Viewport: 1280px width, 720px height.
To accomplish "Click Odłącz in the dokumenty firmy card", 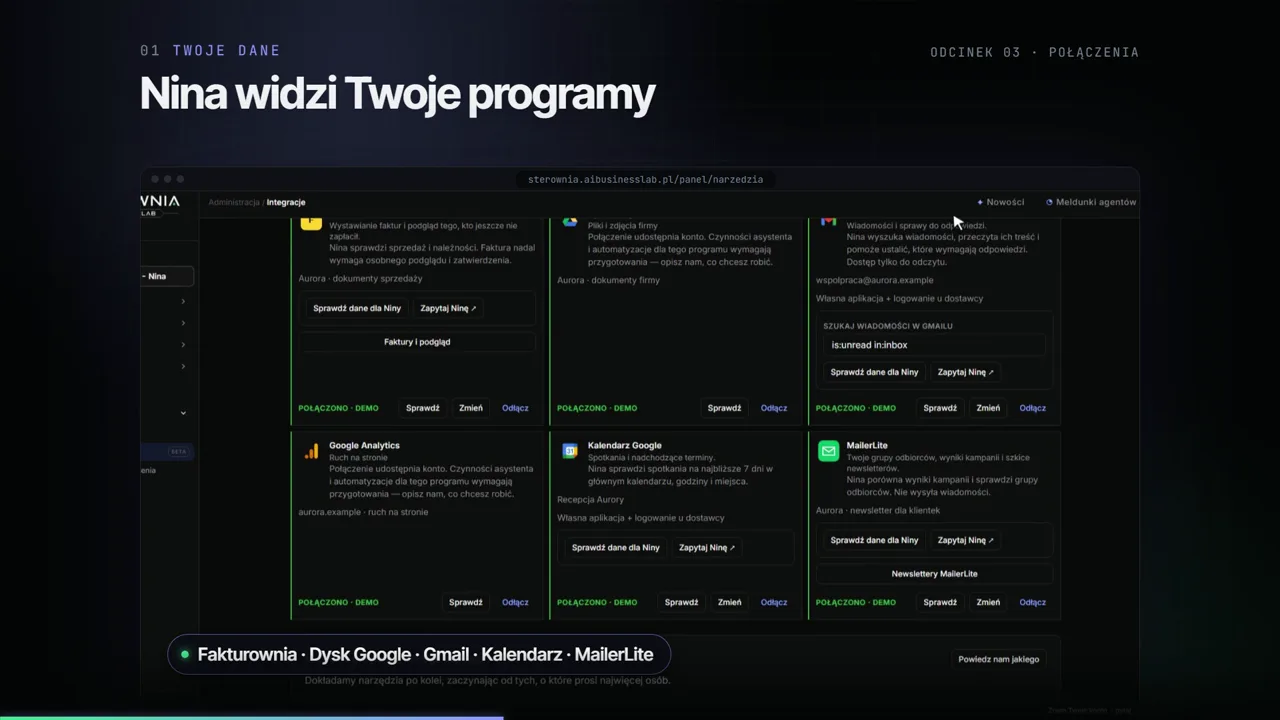I will click(x=774, y=408).
